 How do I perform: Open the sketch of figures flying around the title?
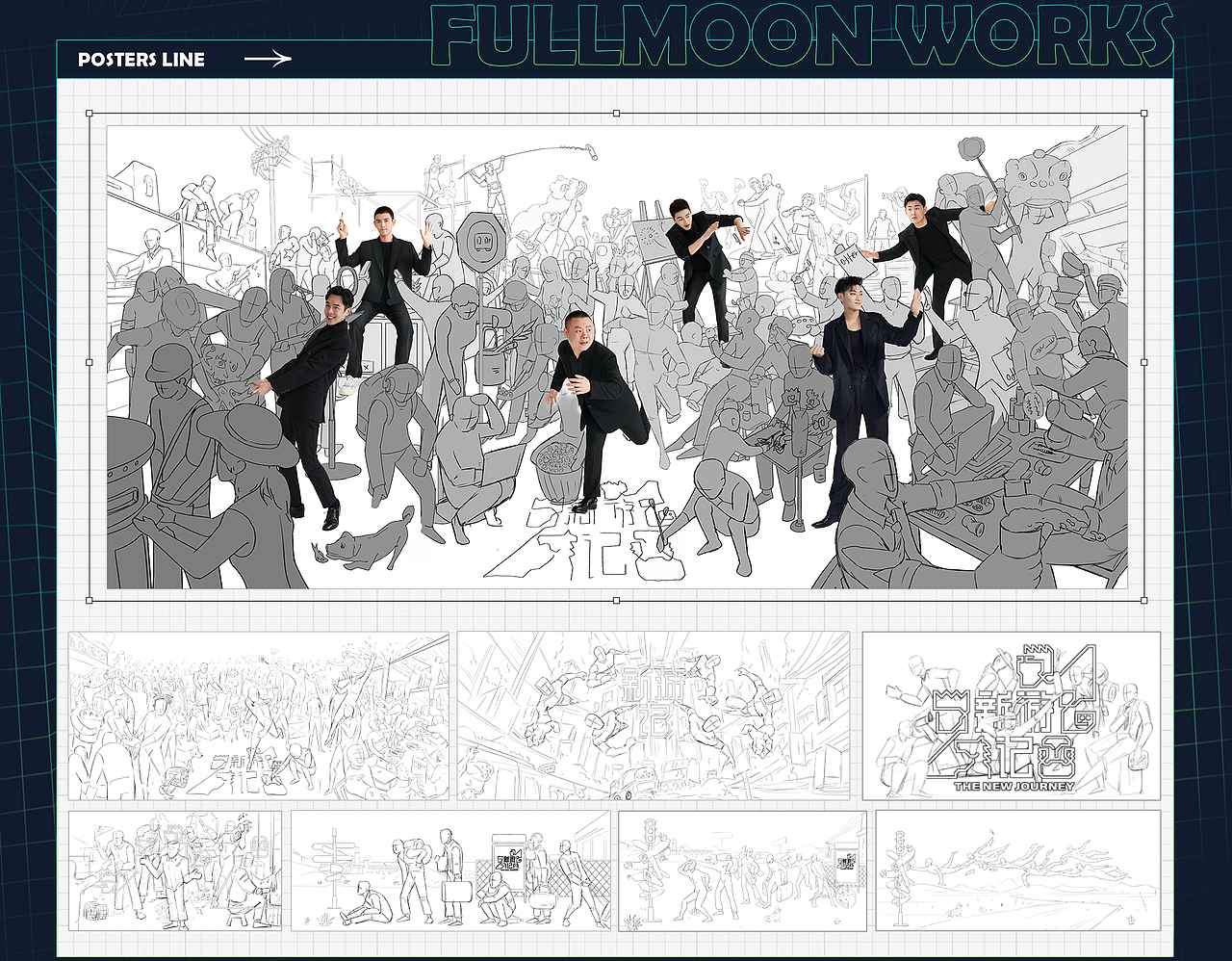(x=654, y=715)
